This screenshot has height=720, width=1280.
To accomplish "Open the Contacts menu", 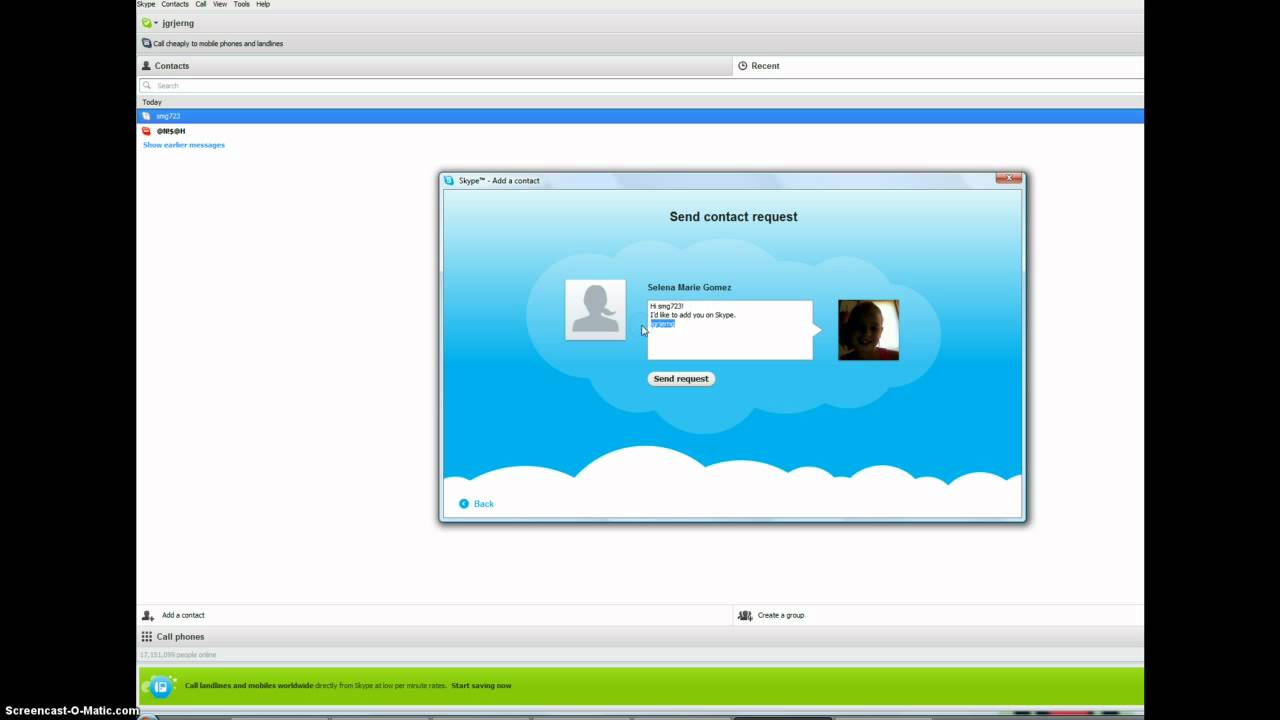I will click(x=175, y=4).
